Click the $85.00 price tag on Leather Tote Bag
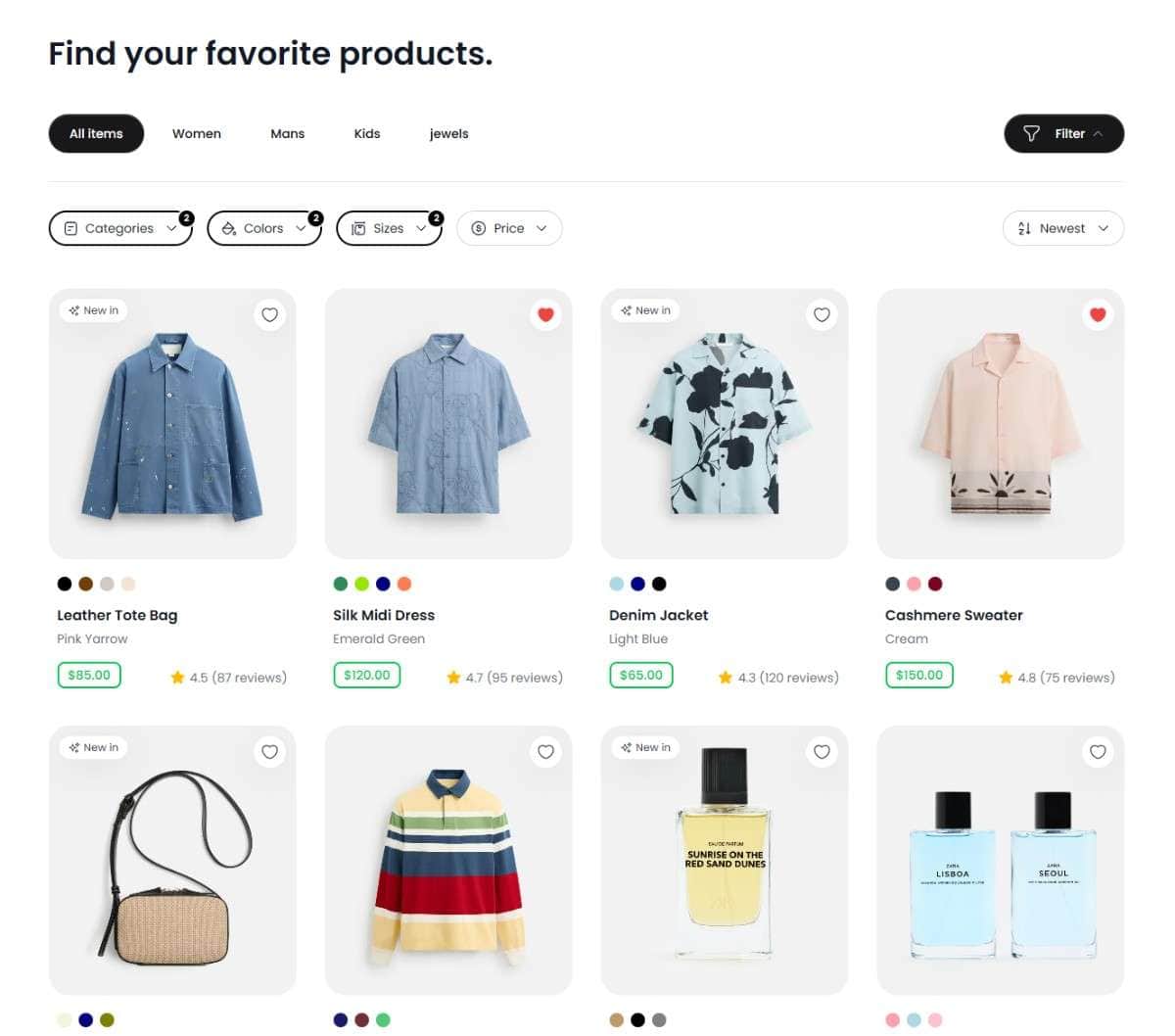 tap(88, 675)
